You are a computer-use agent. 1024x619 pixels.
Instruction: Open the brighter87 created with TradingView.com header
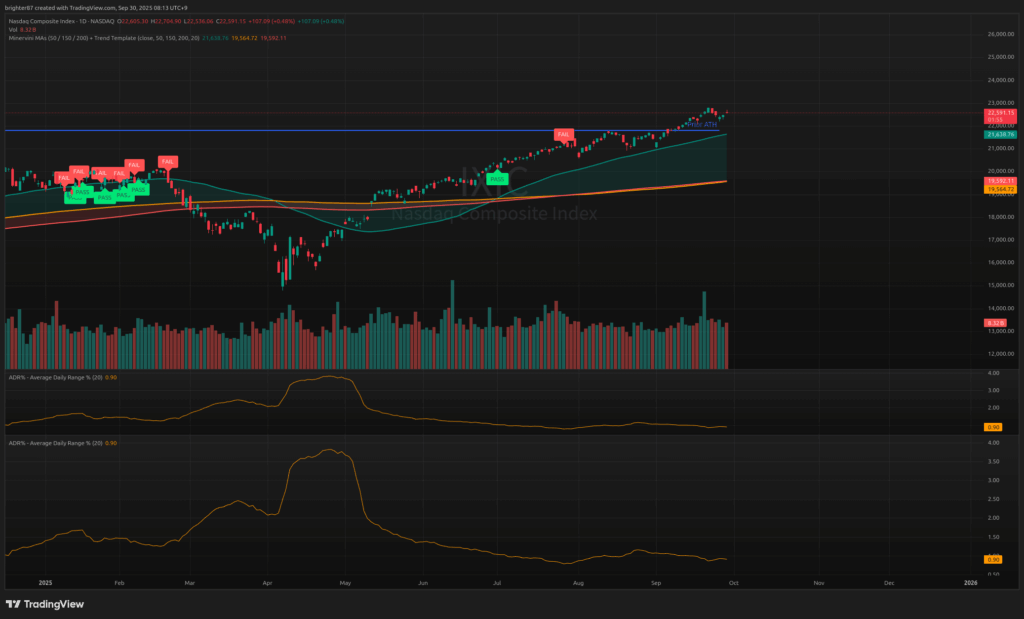(96, 8)
